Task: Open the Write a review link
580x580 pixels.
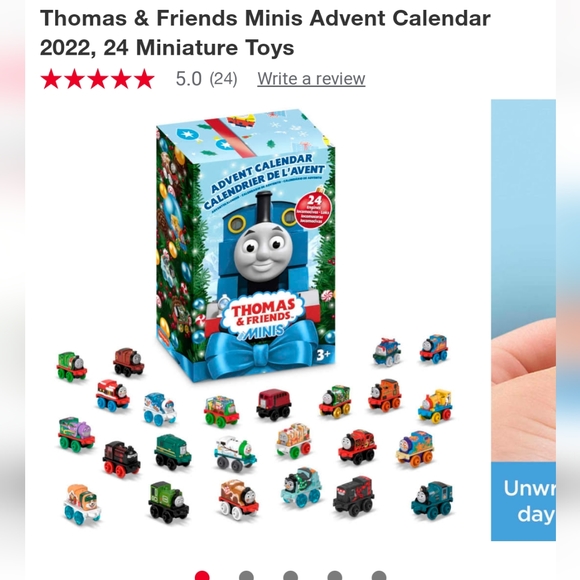Action: [x=311, y=79]
